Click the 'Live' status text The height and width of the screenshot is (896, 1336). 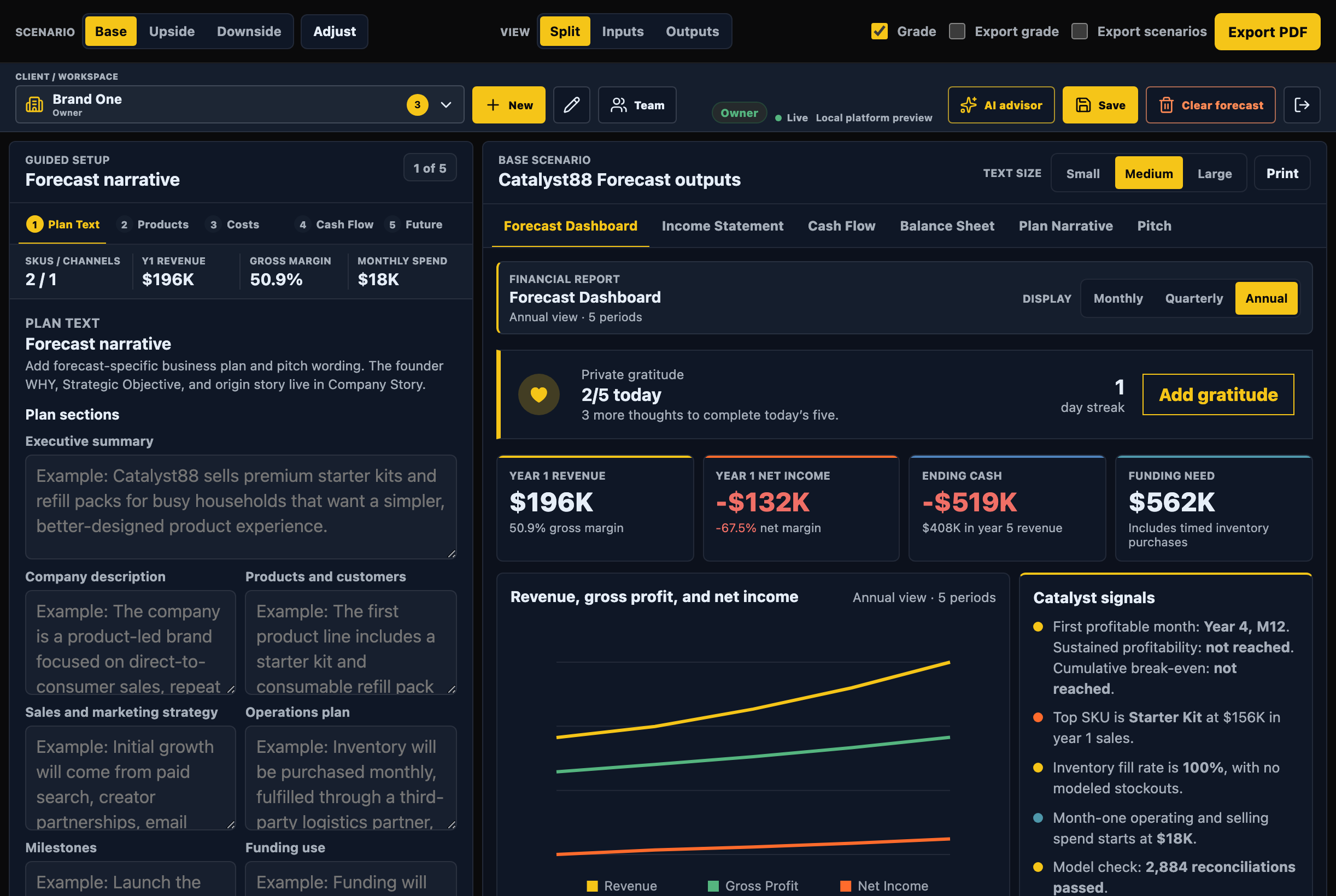tap(797, 117)
